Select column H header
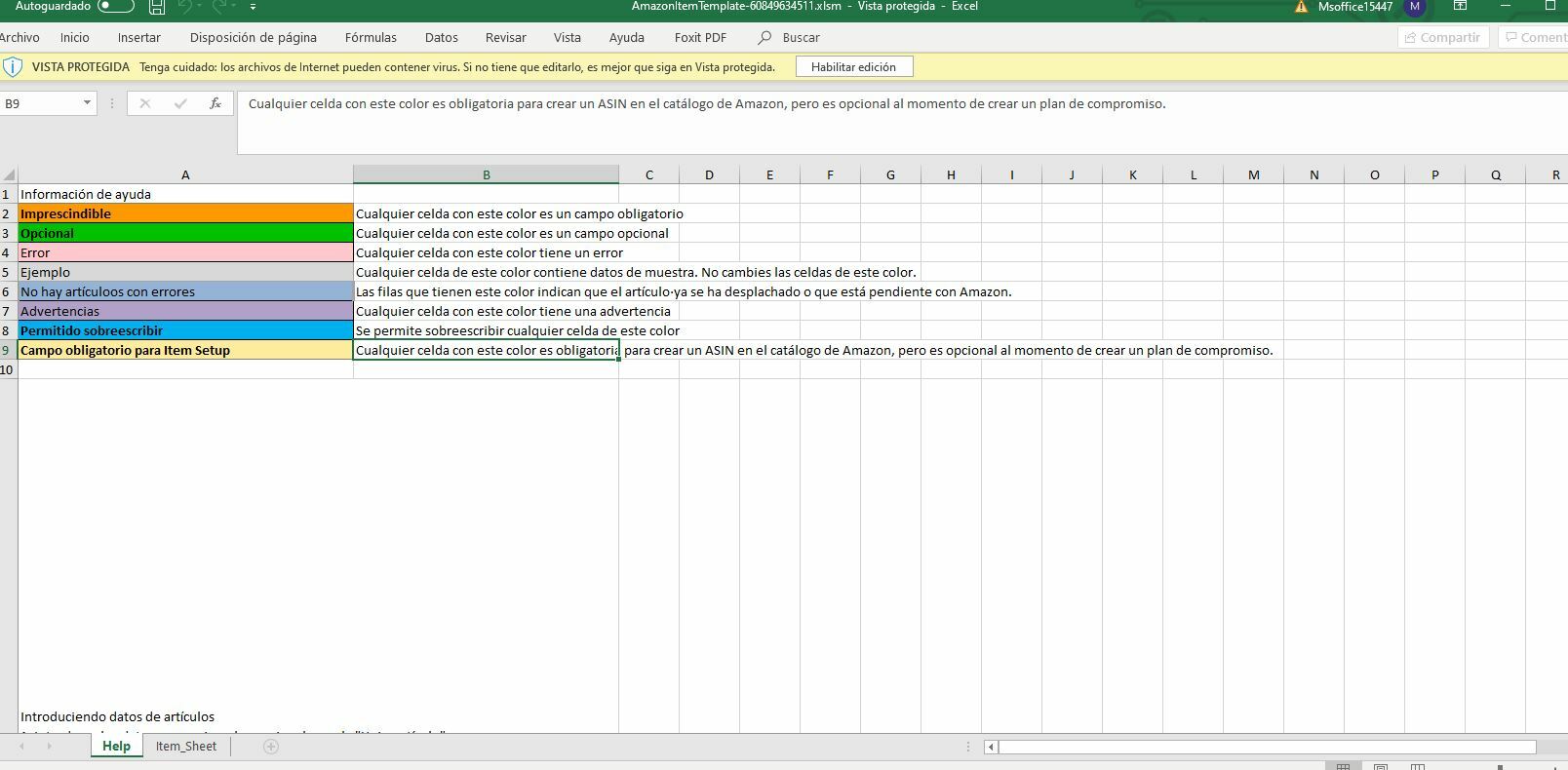 pyautogui.click(x=951, y=175)
